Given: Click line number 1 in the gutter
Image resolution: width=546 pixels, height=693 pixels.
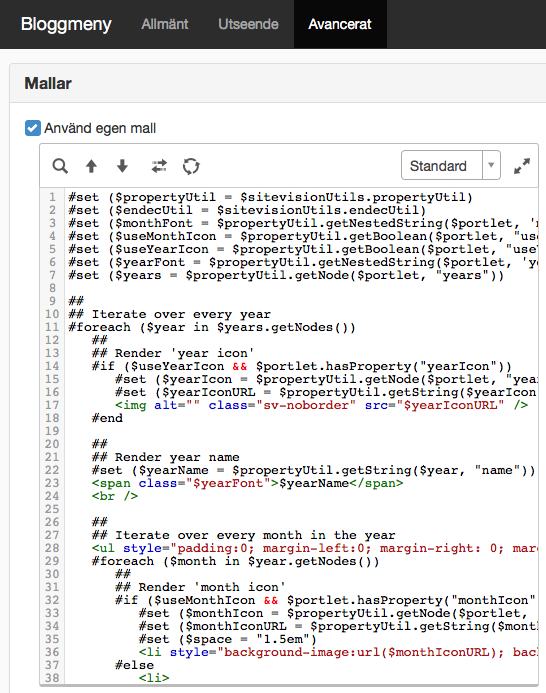Looking at the screenshot, I should click(x=53, y=197).
